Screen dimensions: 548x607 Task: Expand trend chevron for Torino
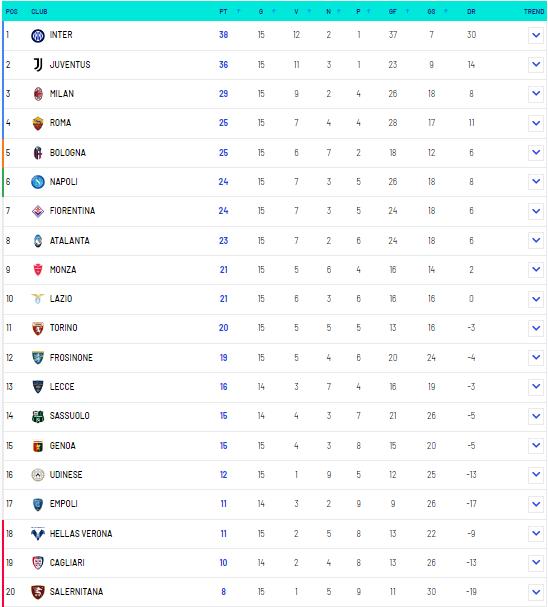coord(536,328)
